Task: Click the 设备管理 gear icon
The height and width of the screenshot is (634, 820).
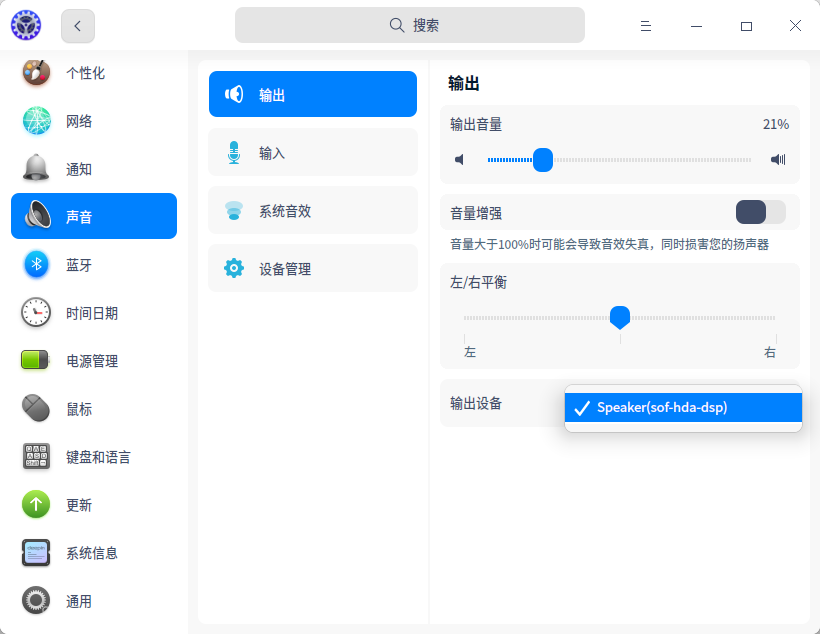Action: (x=234, y=268)
